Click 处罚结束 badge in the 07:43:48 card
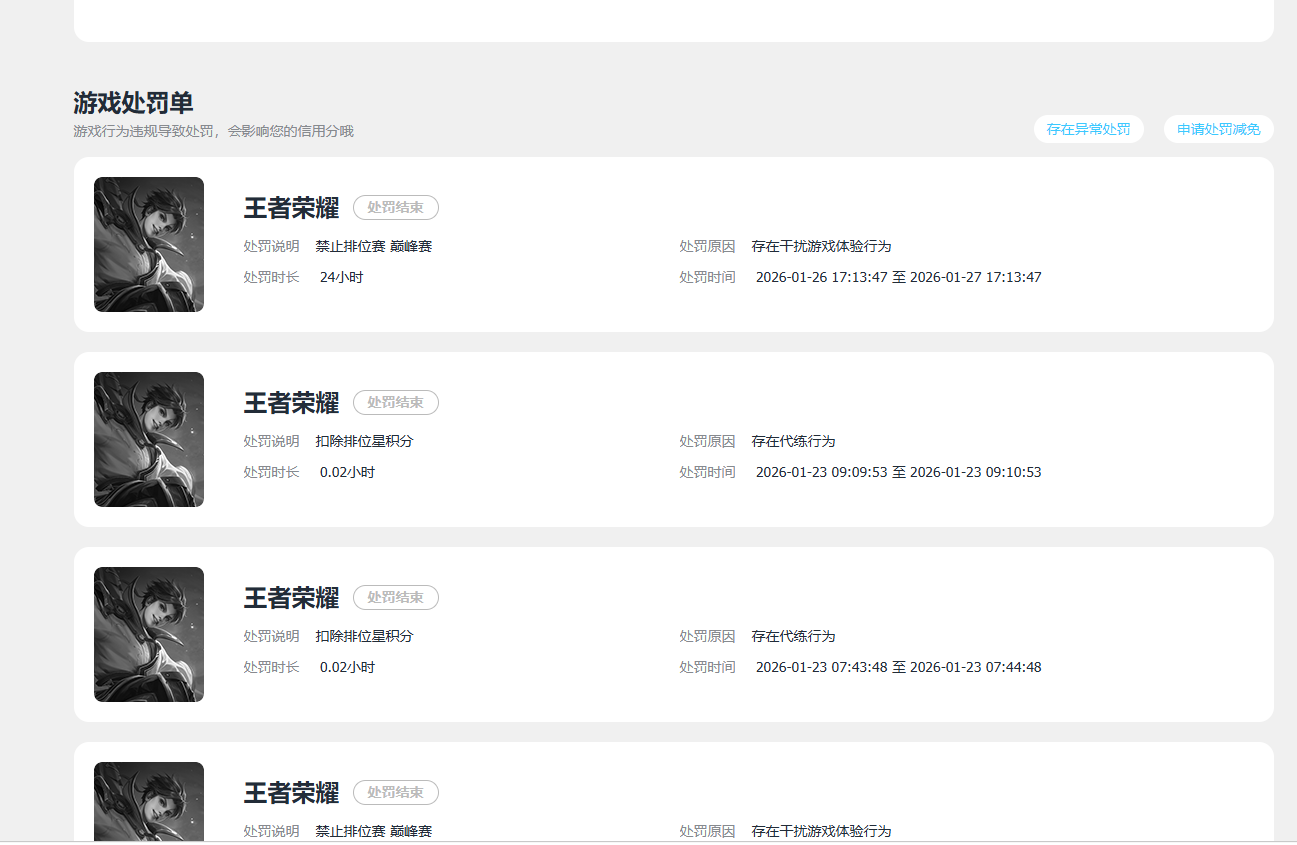Viewport: 1297px width, 845px height. tap(396, 598)
